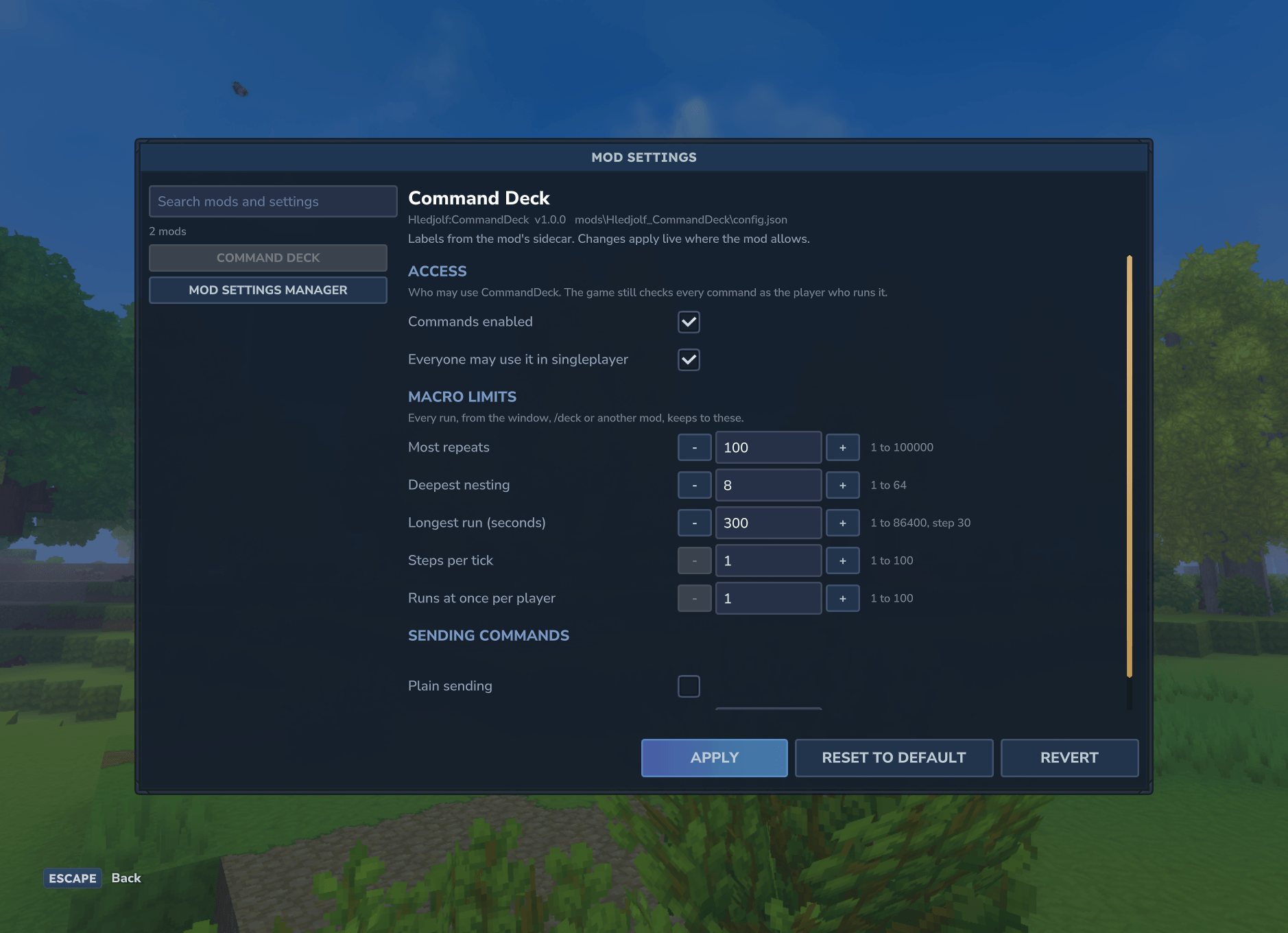Screen dimensions: 1288x933
Task: Click the '1 to 100000' range hint
Action: tap(902, 447)
